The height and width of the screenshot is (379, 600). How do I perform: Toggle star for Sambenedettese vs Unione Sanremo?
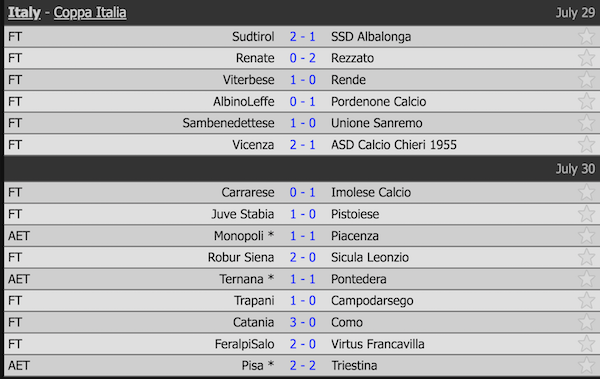[x=586, y=123]
